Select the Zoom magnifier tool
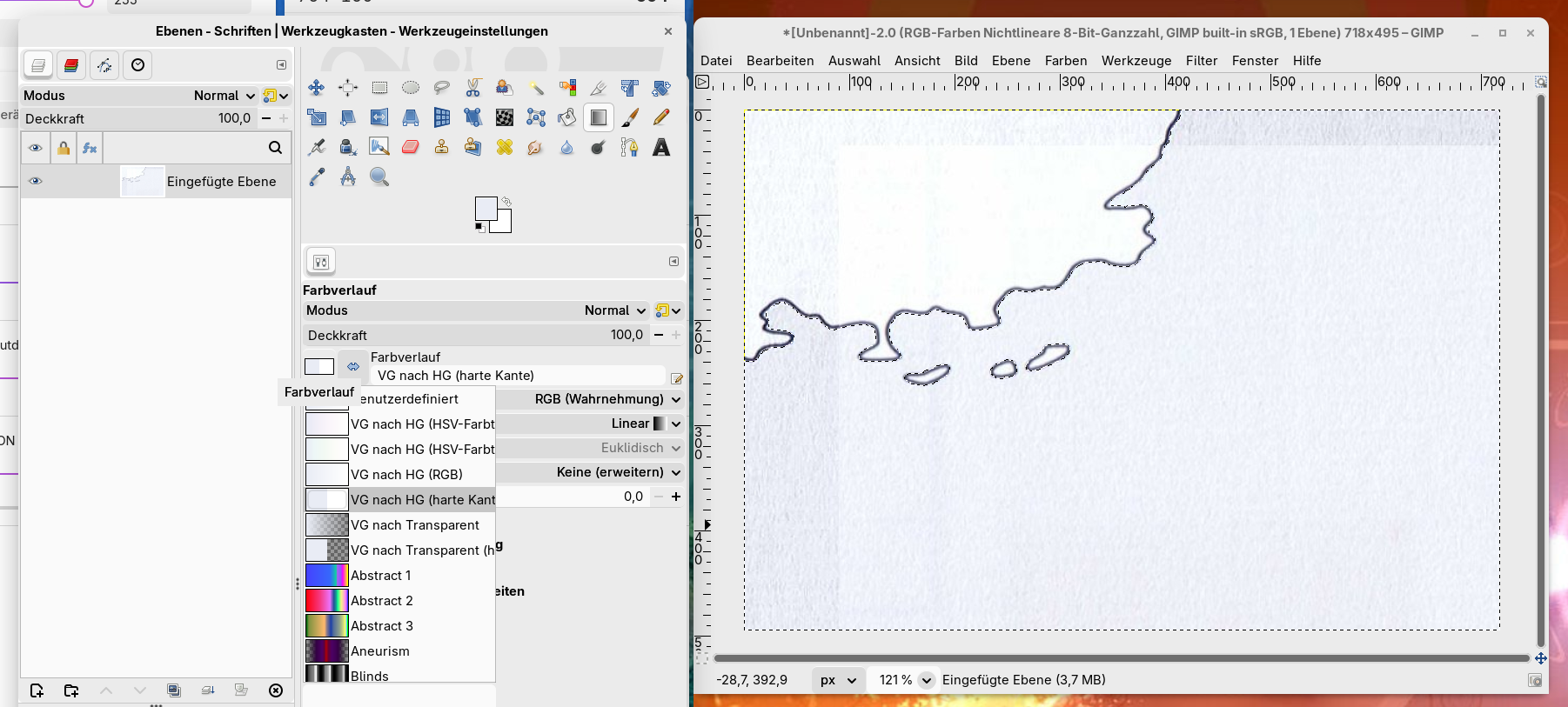Image resolution: width=1568 pixels, height=707 pixels. (x=379, y=177)
